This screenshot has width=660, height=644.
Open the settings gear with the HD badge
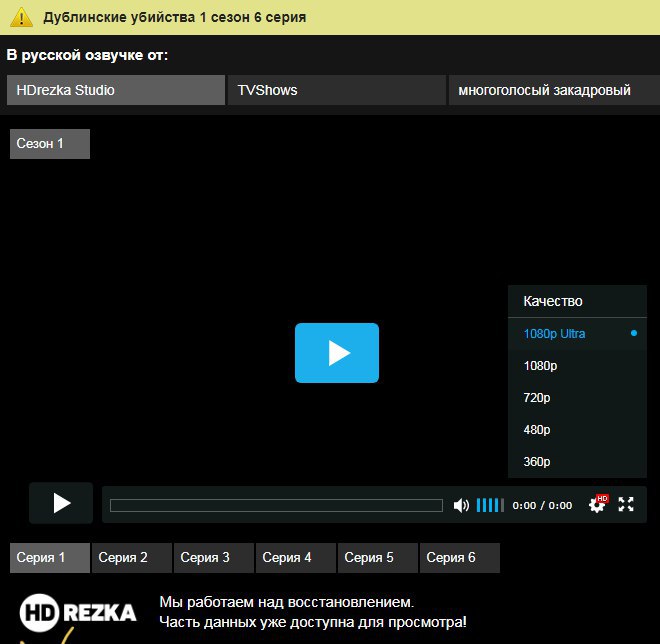598,503
